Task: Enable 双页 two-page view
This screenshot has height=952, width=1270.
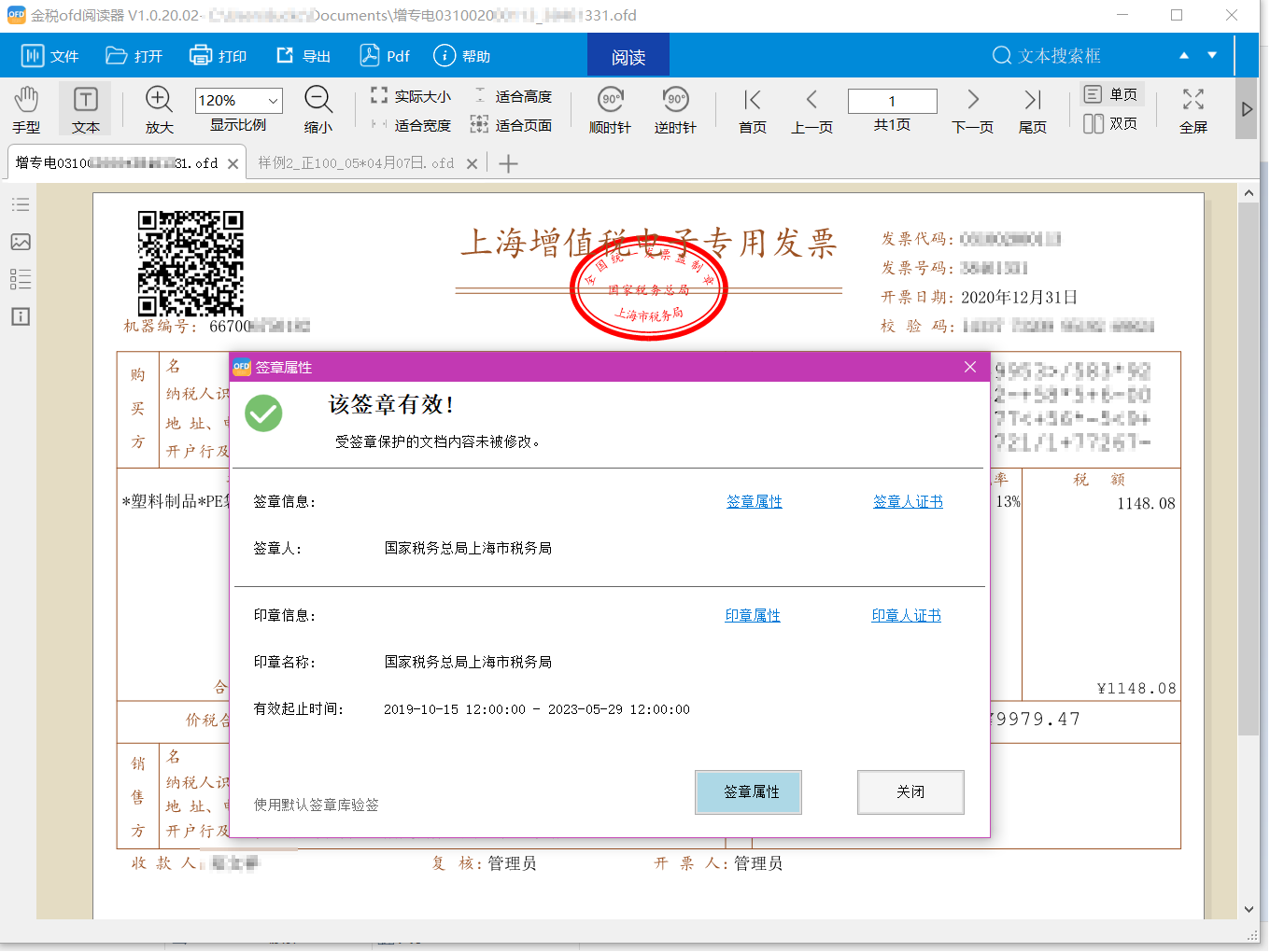Action: click(1111, 123)
